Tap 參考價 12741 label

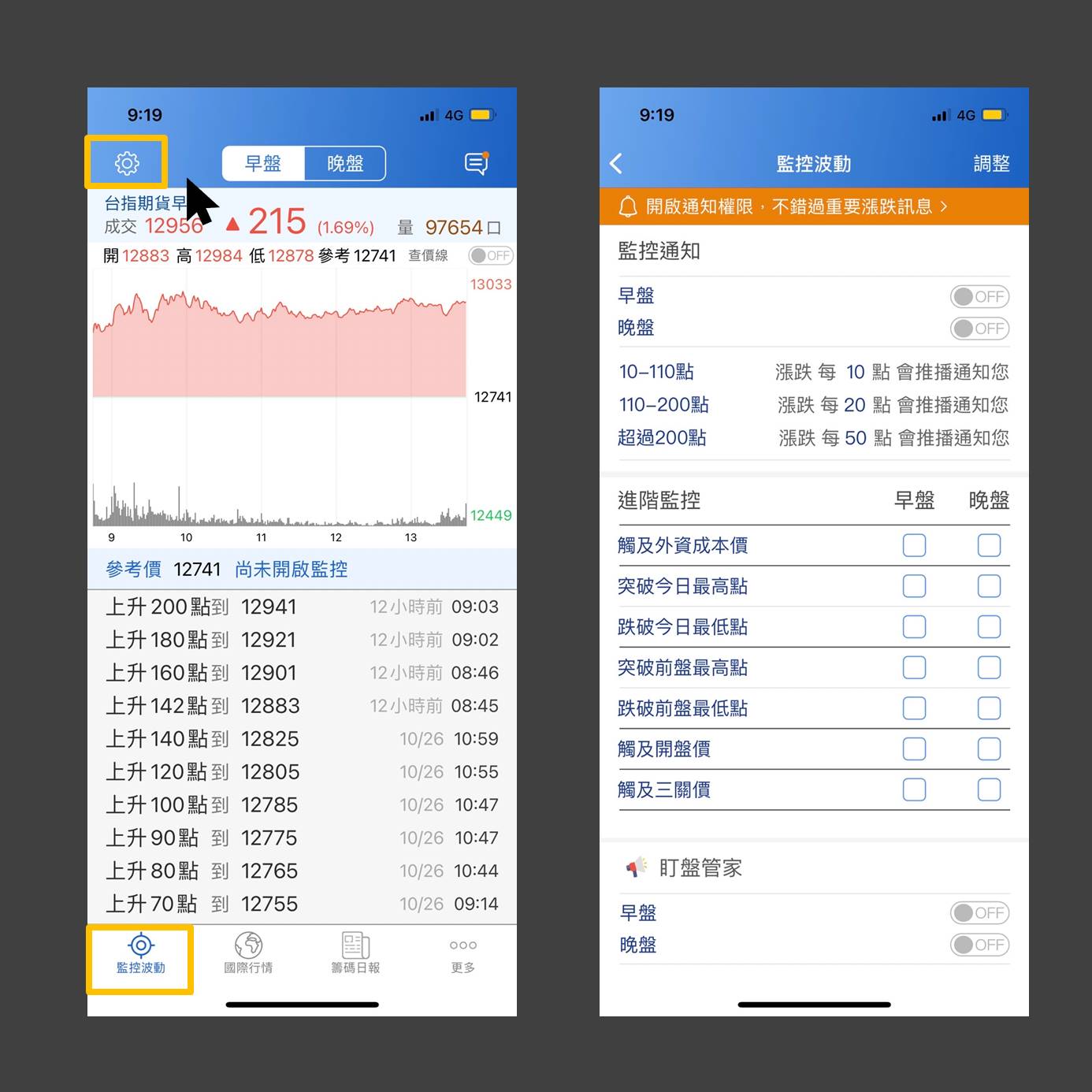[x=164, y=569]
